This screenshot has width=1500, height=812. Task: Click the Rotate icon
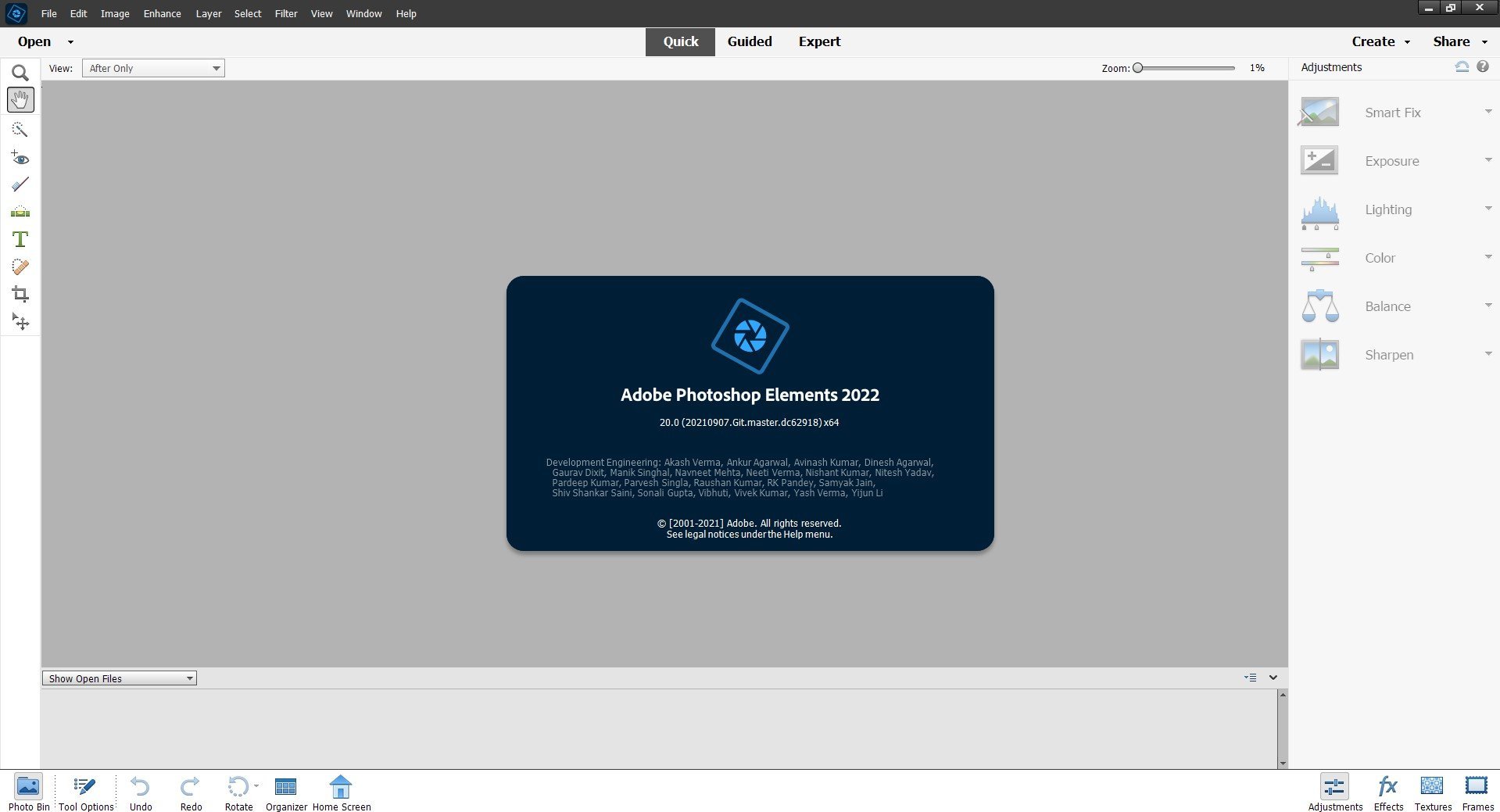pyautogui.click(x=238, y=786)
